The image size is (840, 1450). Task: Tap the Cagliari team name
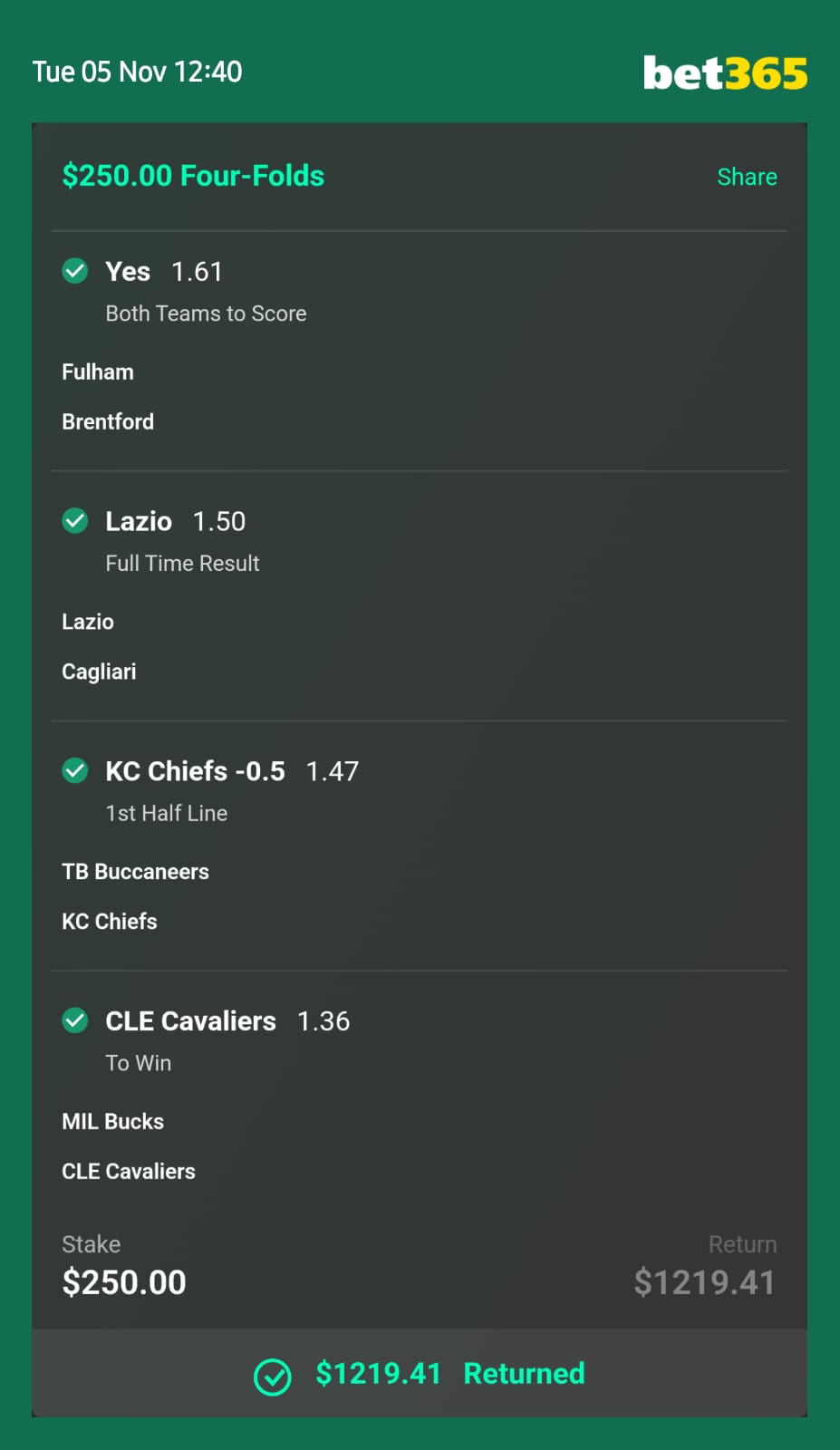99,672
